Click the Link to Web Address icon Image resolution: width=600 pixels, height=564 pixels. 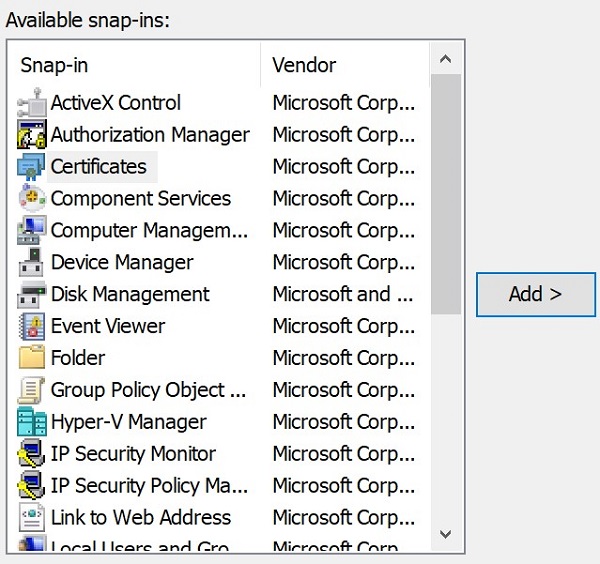tap(32, 518)
